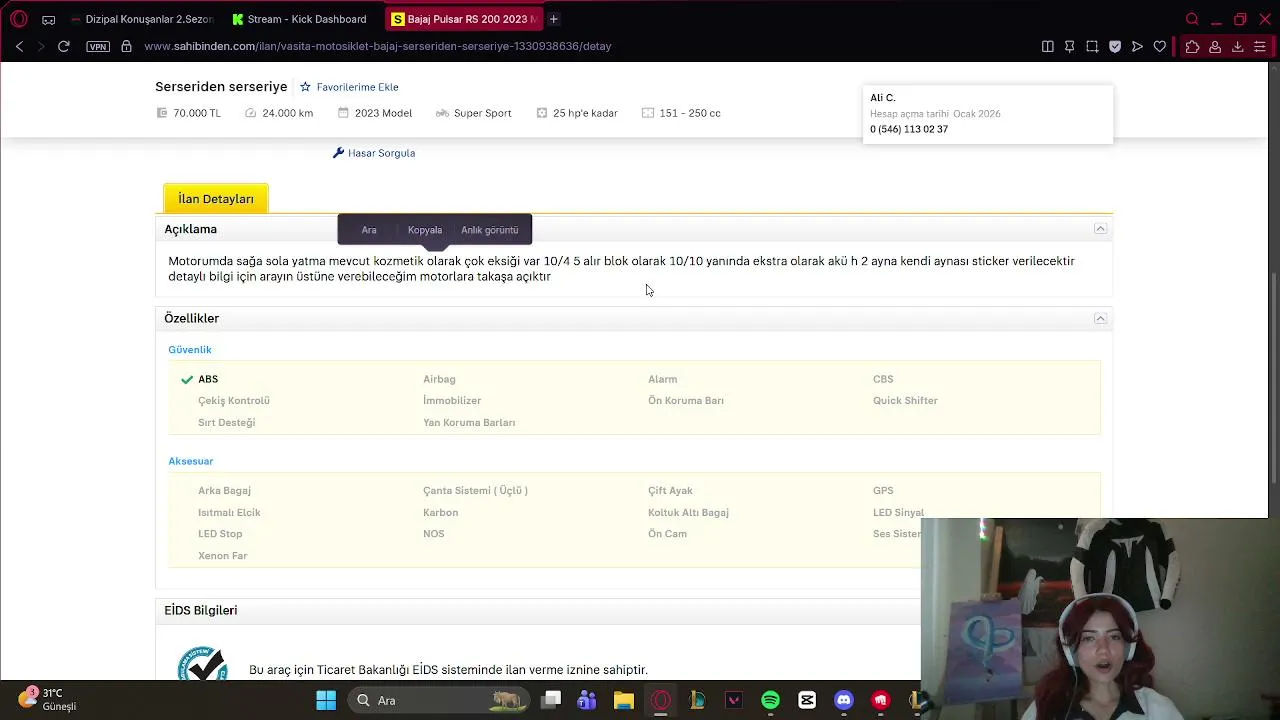
Task: Click the Quick Shifter feature text
Action: 905,401
